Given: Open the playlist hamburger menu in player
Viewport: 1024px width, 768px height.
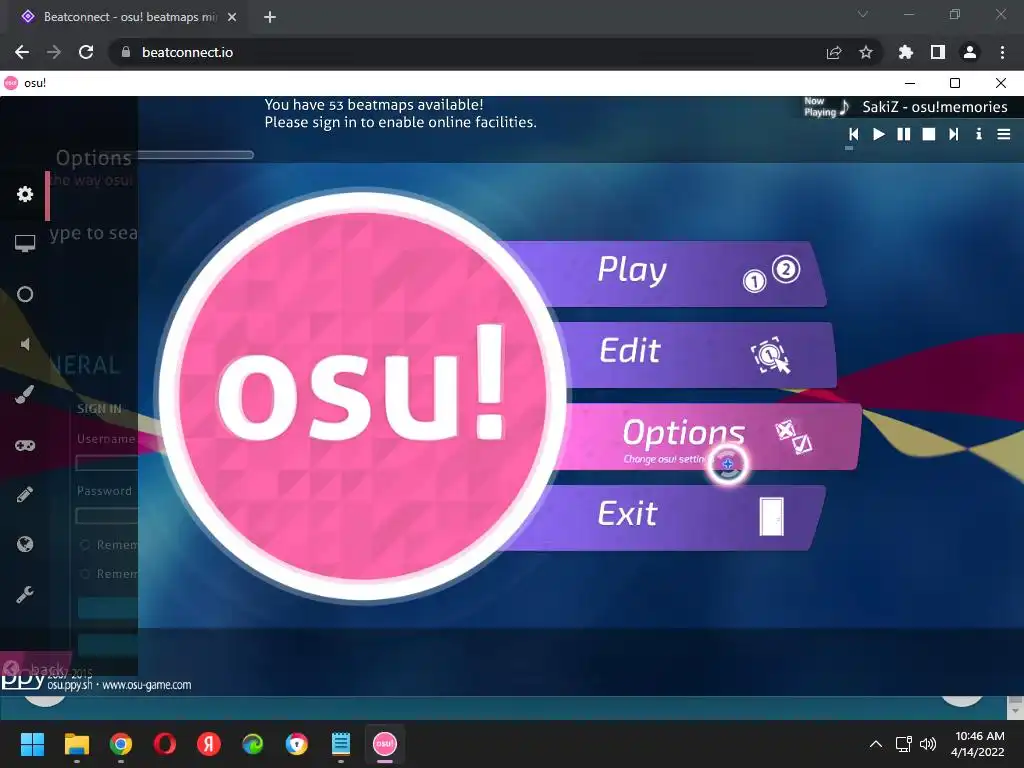Looking at the screenshot, I should click(1004, 134).
